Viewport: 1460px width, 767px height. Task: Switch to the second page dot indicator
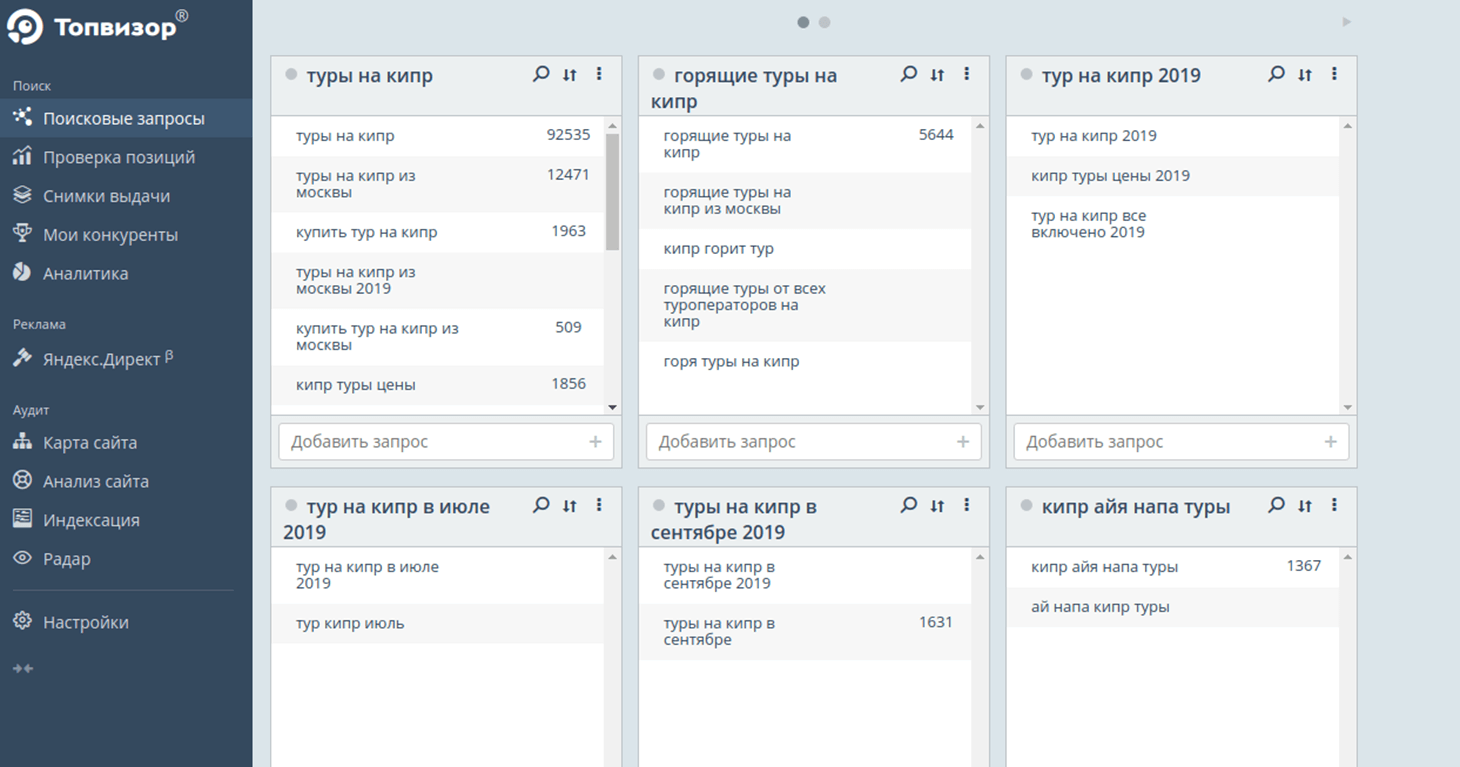[x=824, y=22]
